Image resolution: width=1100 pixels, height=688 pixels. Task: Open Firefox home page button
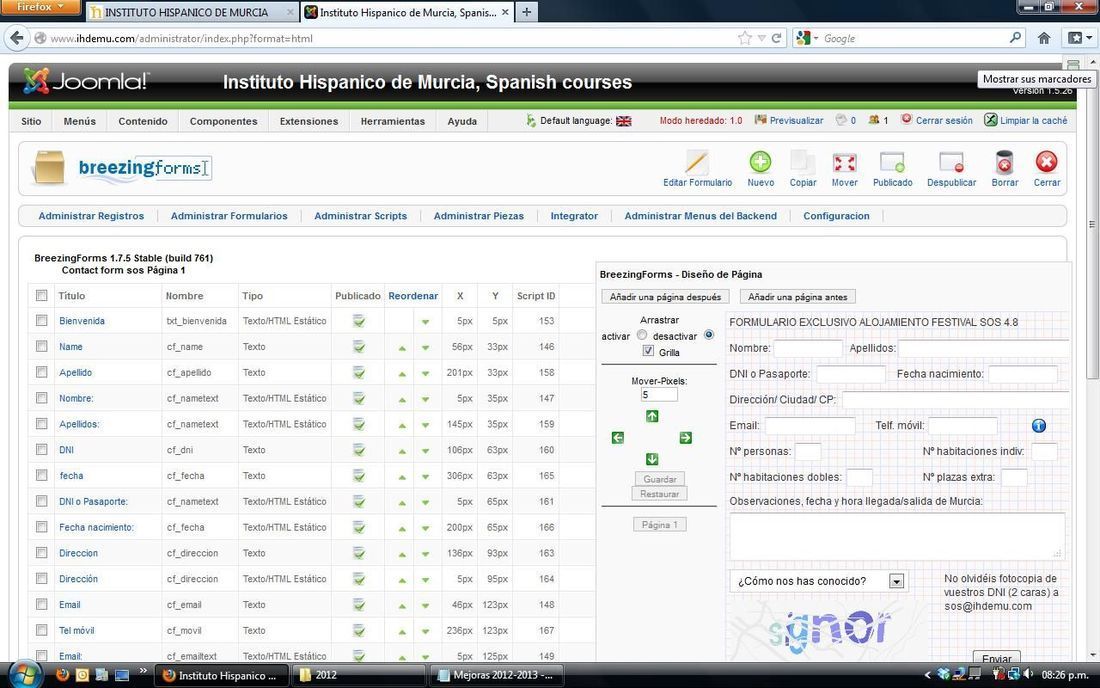coord(1044,38)
